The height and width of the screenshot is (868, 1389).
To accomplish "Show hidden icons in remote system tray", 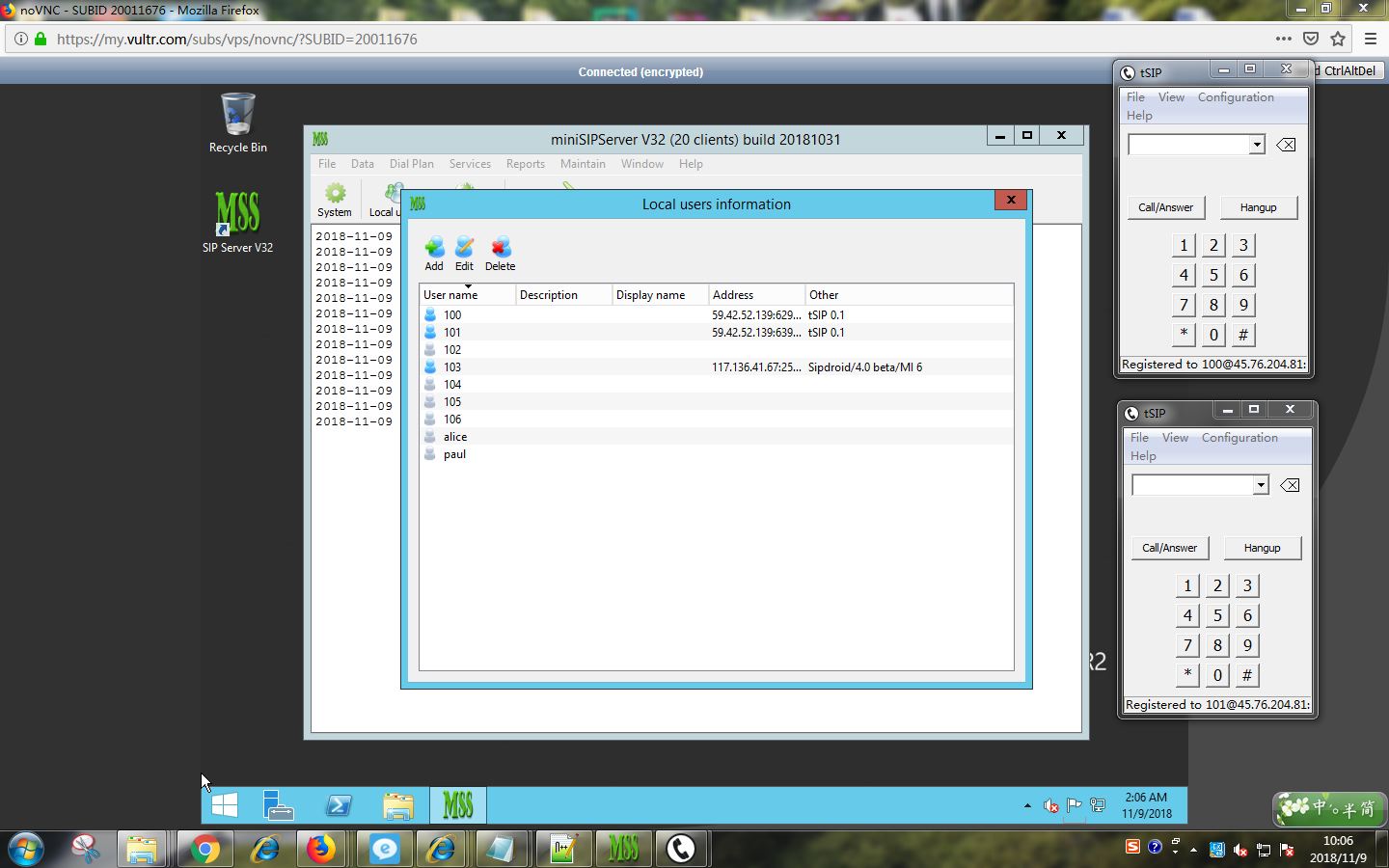I will pos(1027,805).
